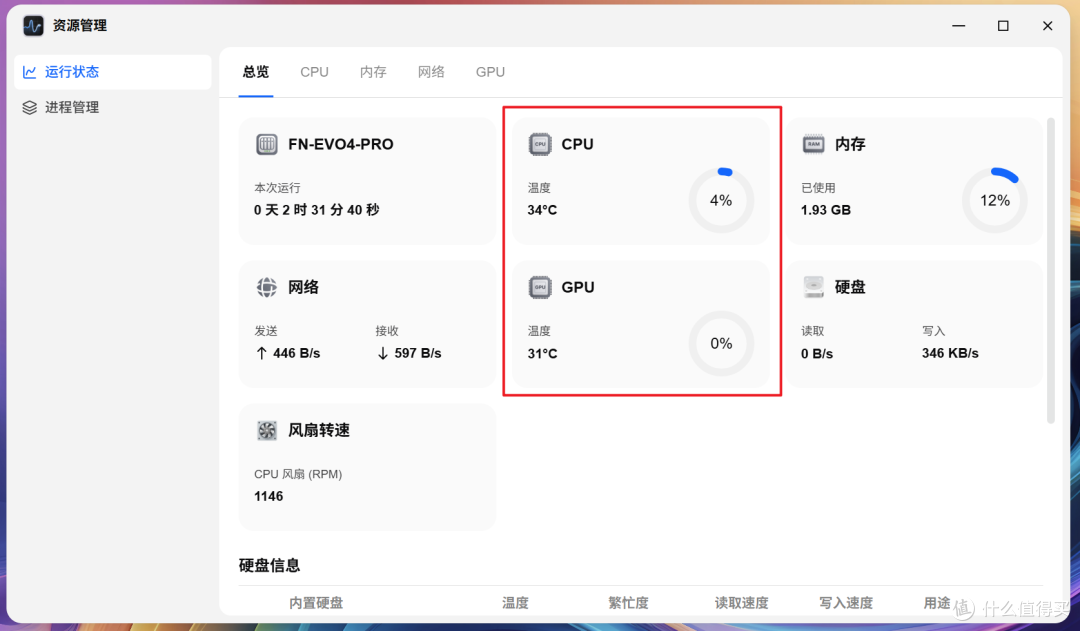Click the GPU temperature 31°C
Viewport: 1080px width, 631px height.
point(542,353)
